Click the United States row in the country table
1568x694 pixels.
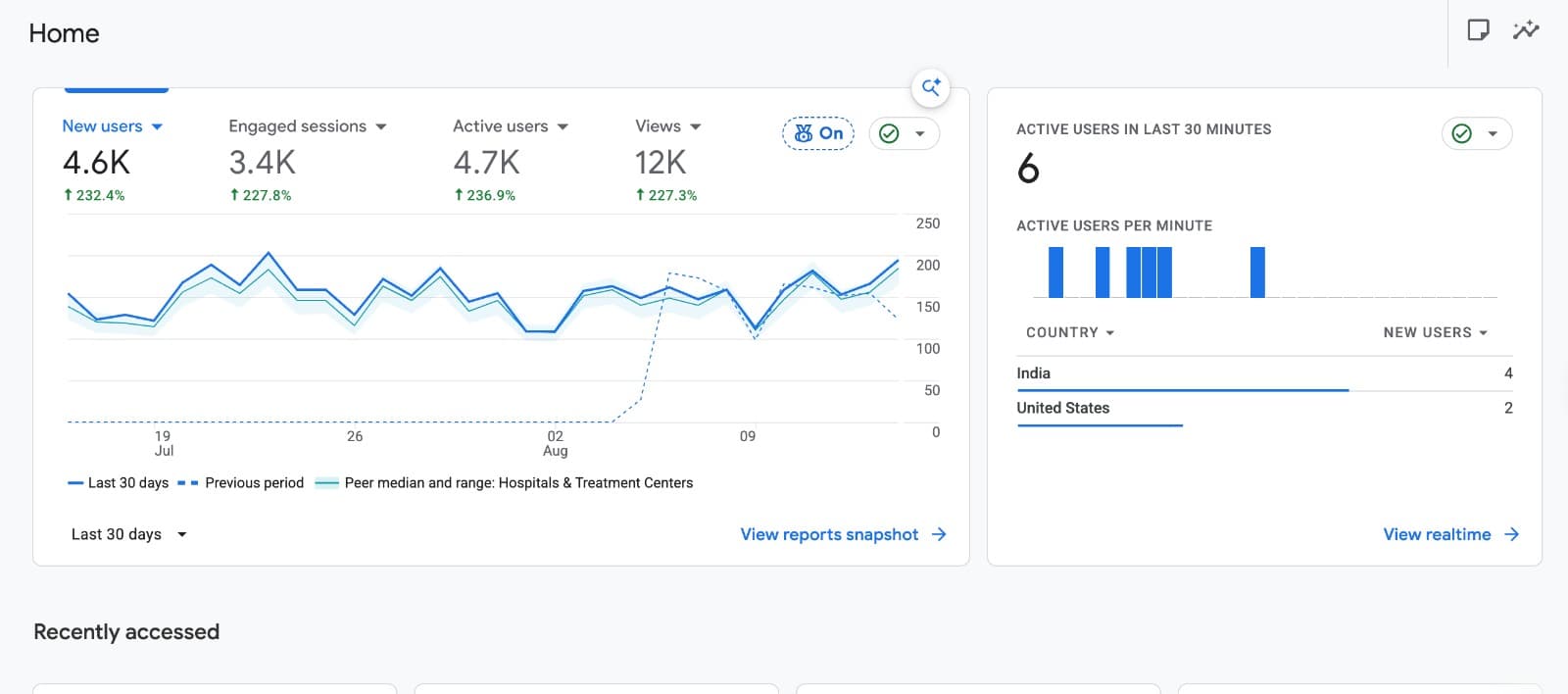[1264, 408]
